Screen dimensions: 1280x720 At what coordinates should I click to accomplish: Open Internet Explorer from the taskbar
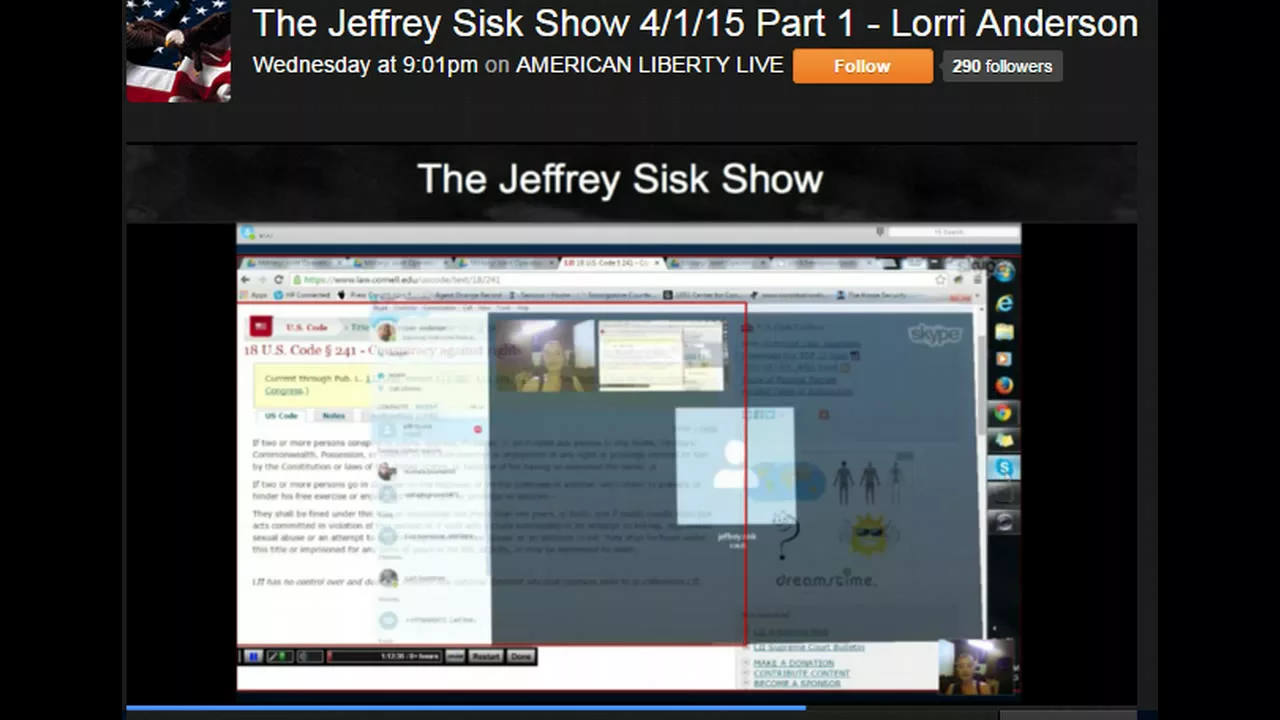coord(1004,303)
